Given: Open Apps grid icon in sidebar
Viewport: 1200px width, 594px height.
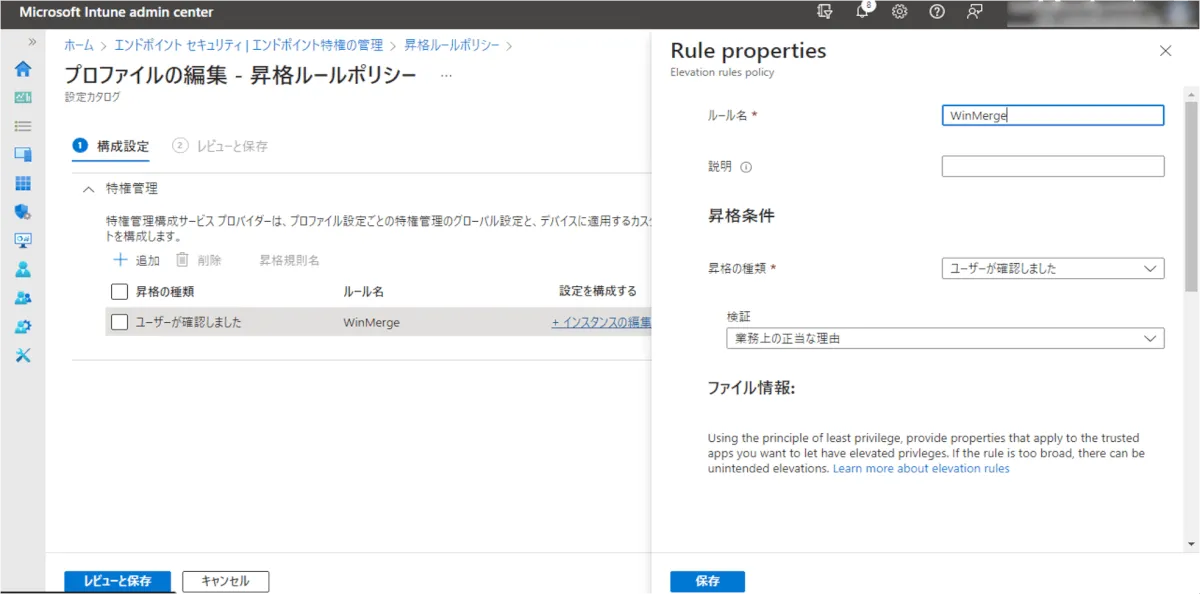Looking at the screenshot, I should click(x=22, y=184).
